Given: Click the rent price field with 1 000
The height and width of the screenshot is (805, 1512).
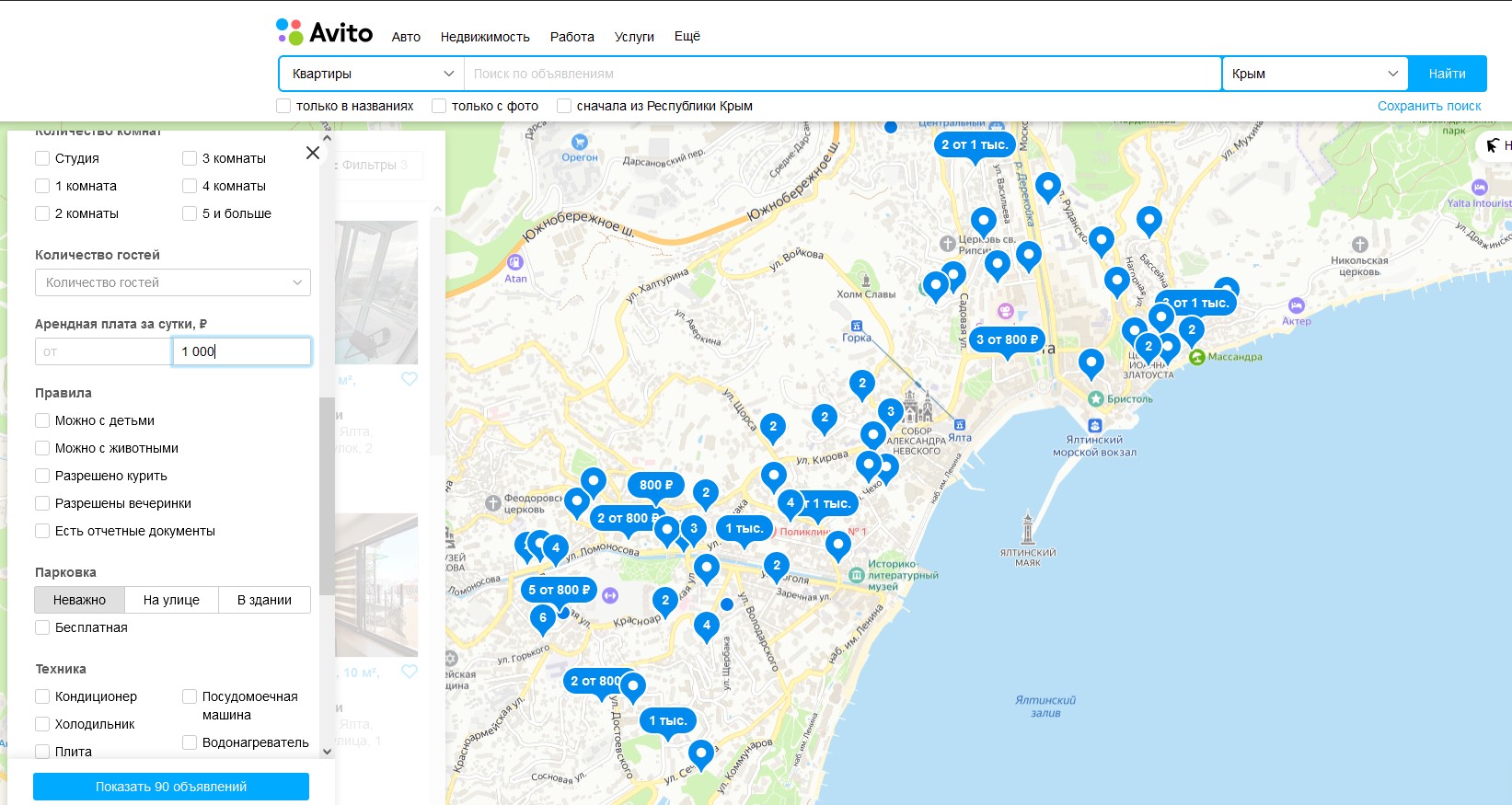Looking at the screenshot, I should pyautogui.click(x=242, y=351).
